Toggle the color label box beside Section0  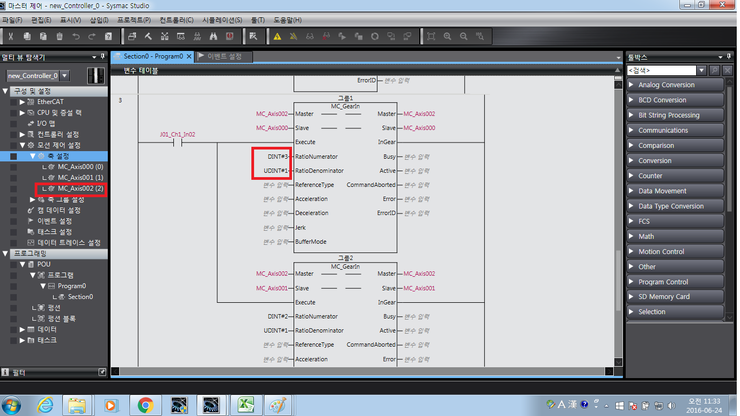(14, 297)
